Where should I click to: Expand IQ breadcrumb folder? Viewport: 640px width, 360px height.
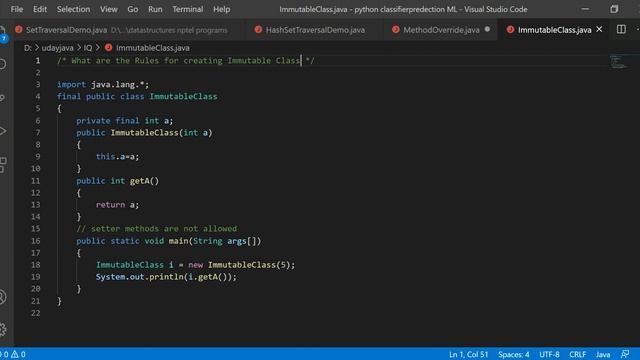coord(88,48)
